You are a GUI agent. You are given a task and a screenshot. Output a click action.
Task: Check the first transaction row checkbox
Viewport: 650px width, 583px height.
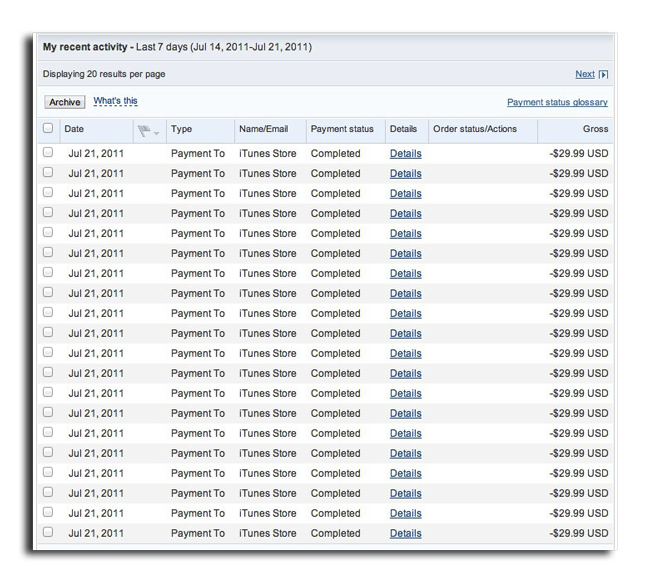click(48, 153)
